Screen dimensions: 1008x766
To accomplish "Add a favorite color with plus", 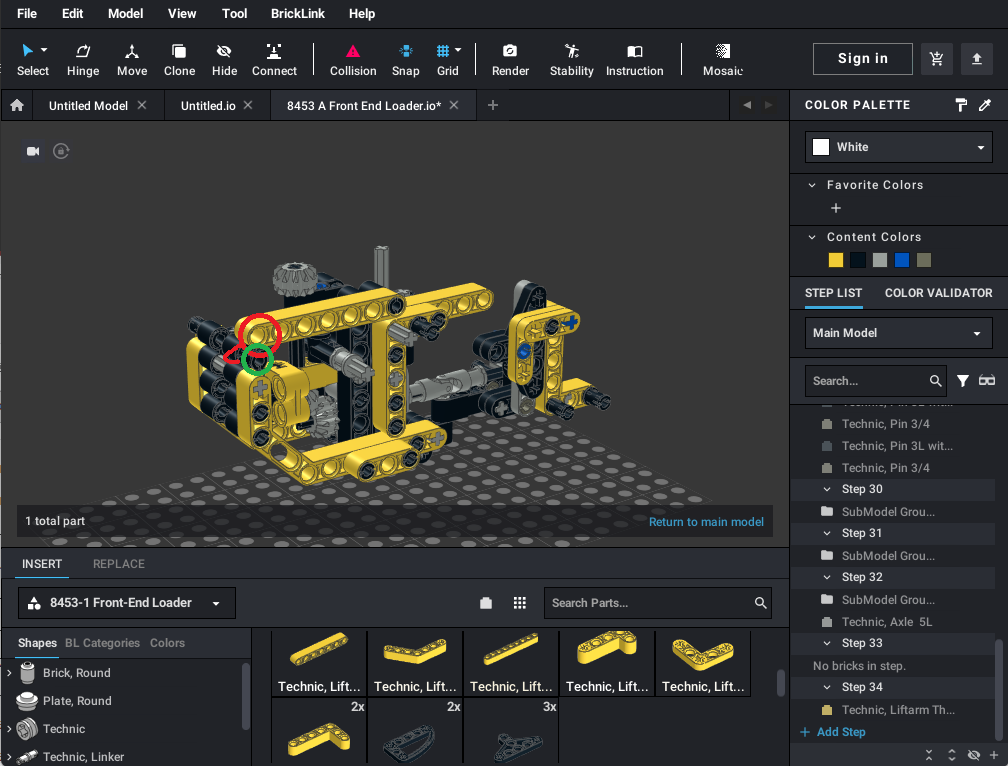I will 836,208.
